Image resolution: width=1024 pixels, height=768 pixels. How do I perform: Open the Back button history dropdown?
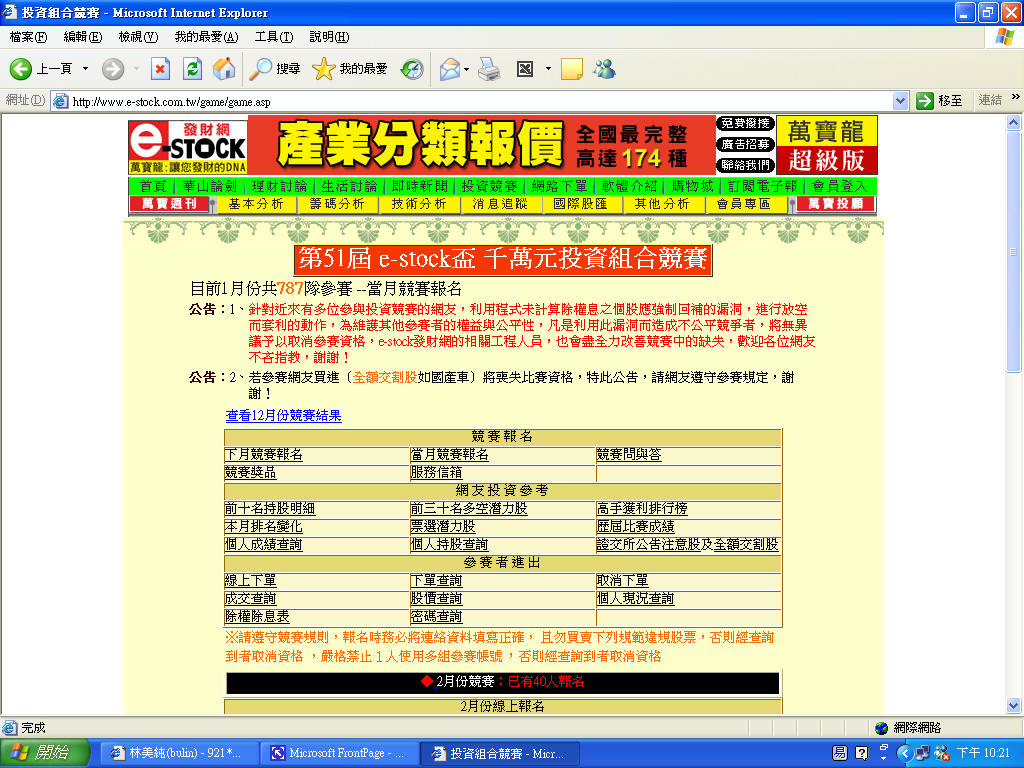[x=85, y=69]
